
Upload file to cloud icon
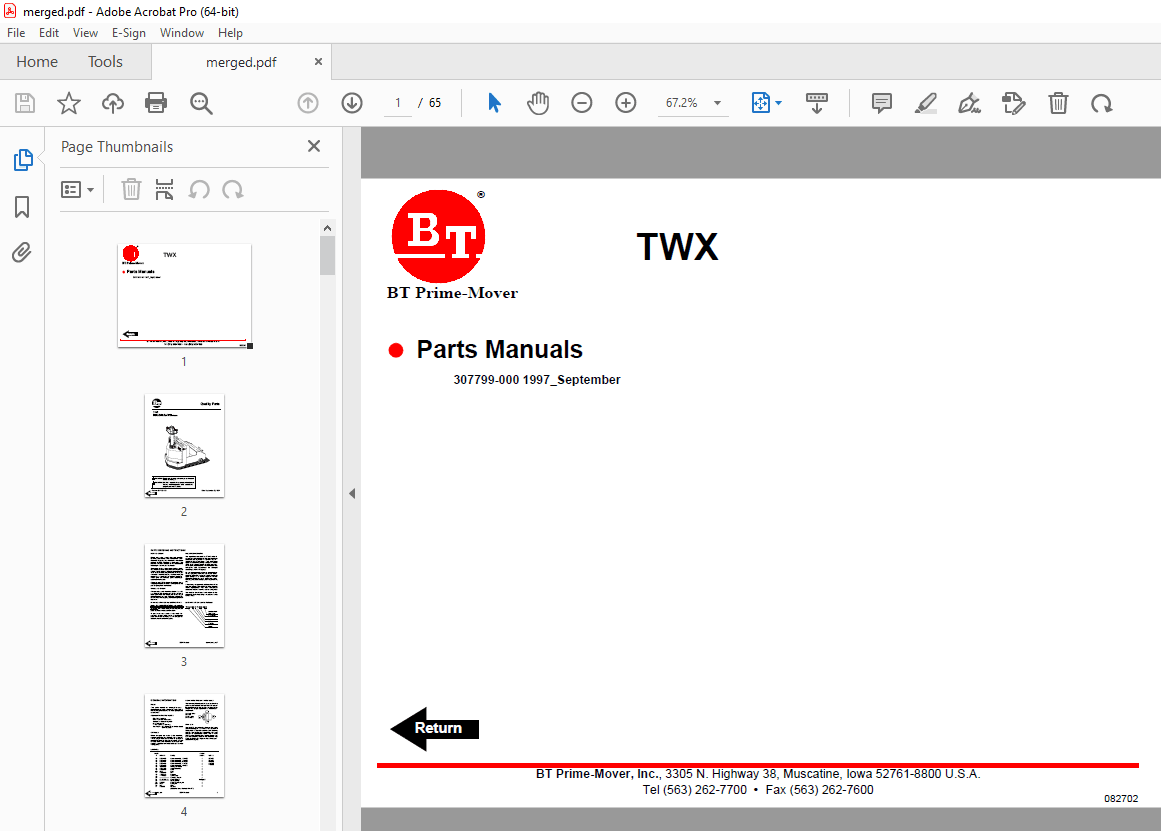click(113, 103)
